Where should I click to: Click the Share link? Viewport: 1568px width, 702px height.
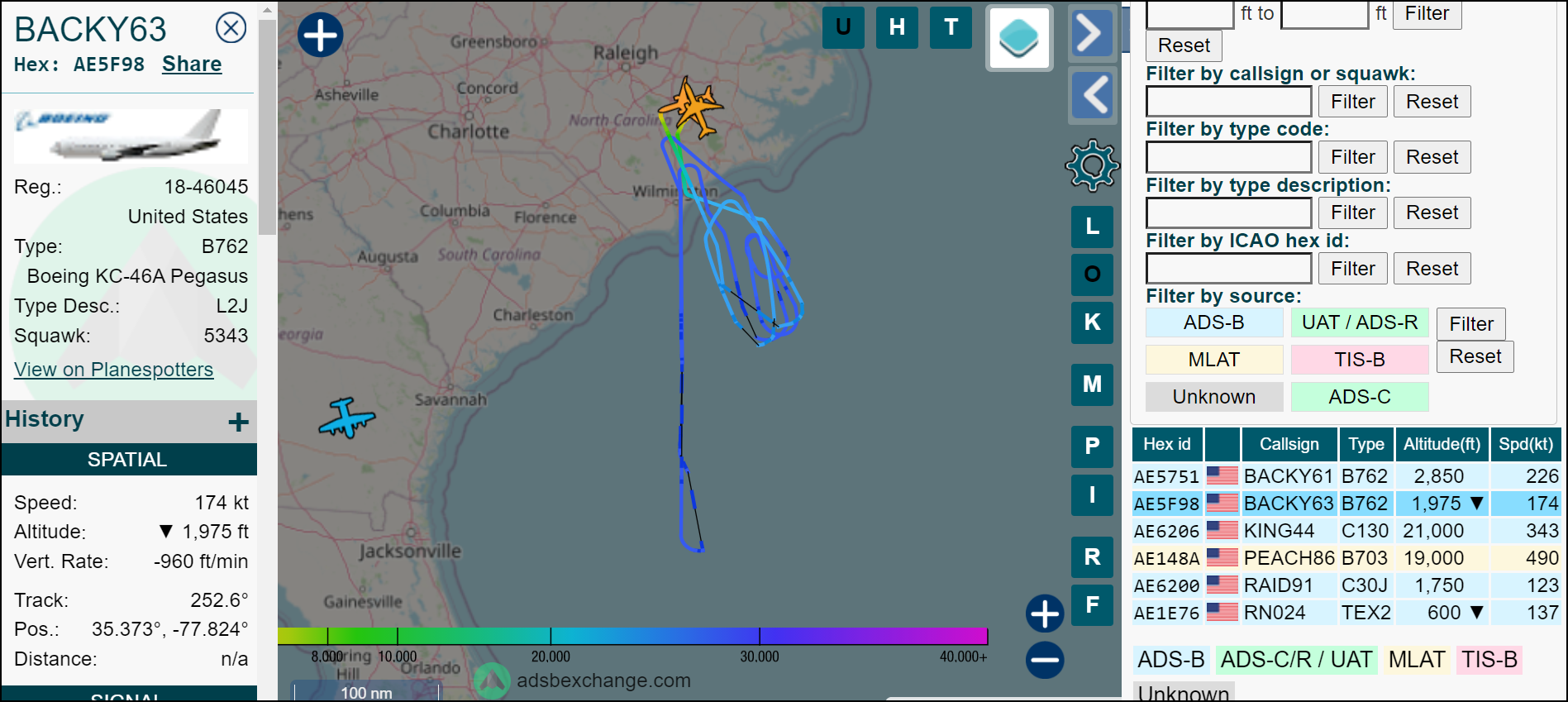tap(192, 64)
